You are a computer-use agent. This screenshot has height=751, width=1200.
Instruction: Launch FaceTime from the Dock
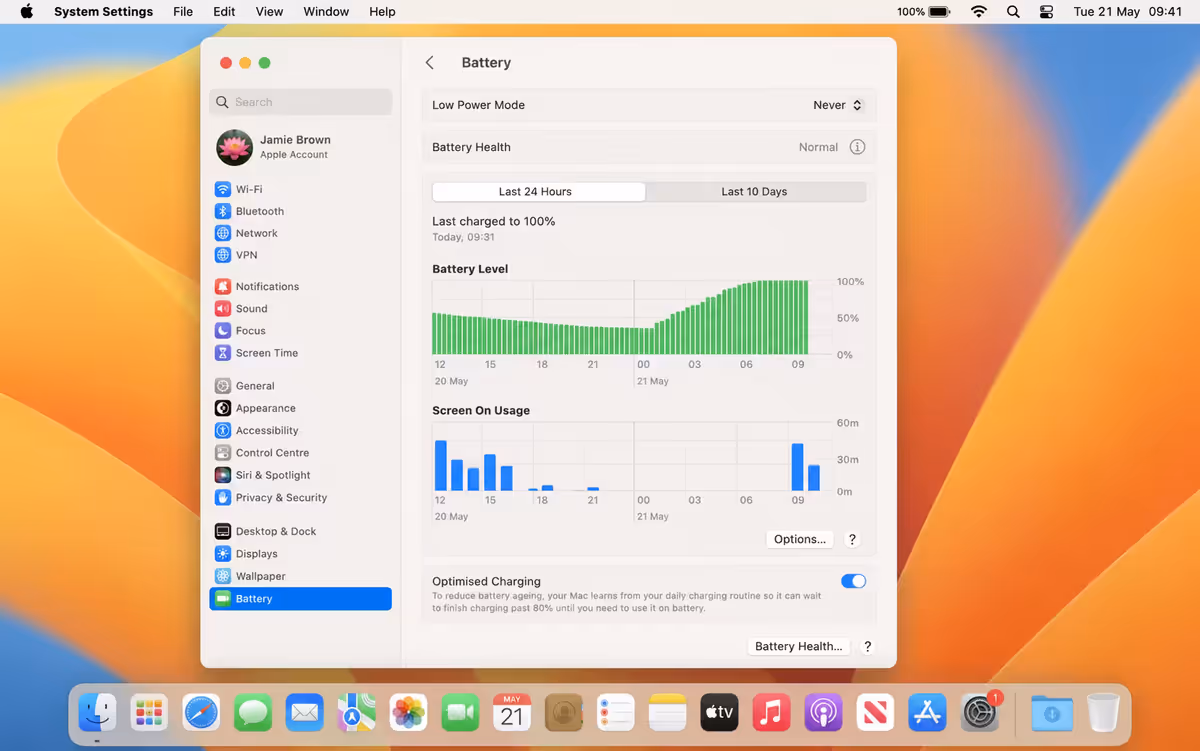click(x=460, y=712)
